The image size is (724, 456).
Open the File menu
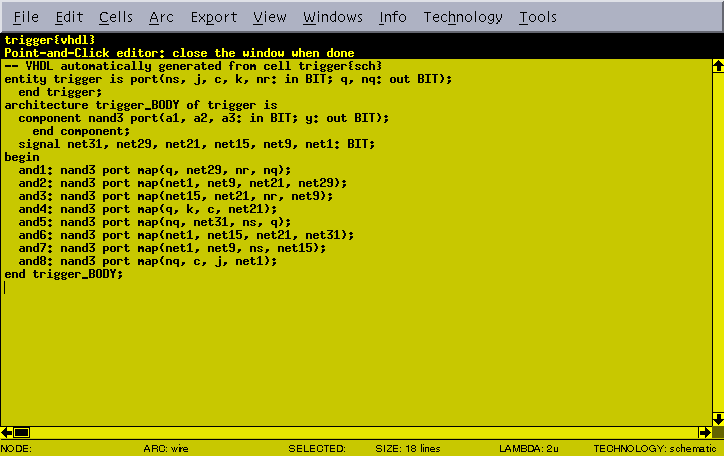pos(26,17)
